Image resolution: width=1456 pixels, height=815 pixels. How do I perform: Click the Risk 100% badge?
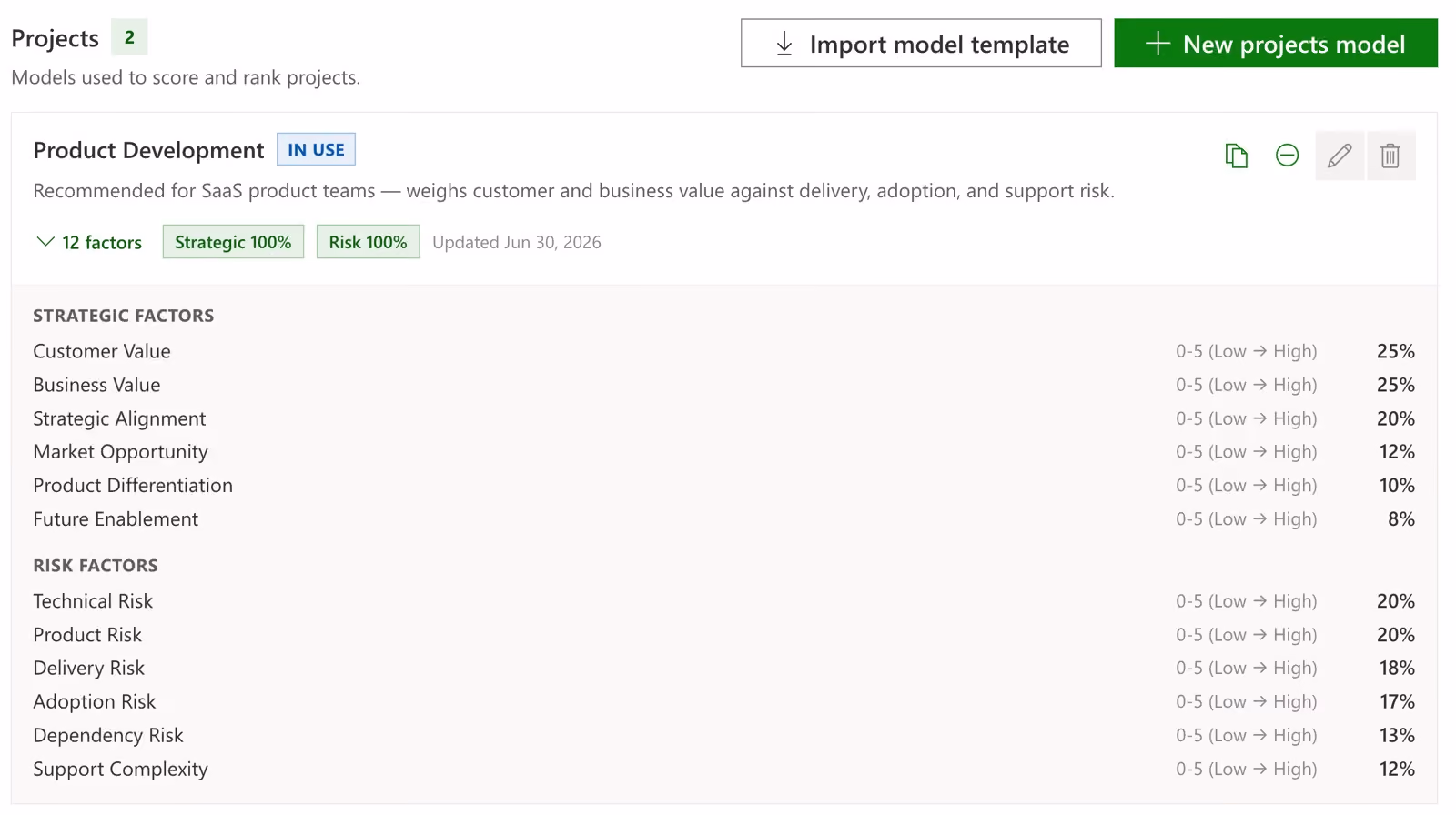pos(368,242)
